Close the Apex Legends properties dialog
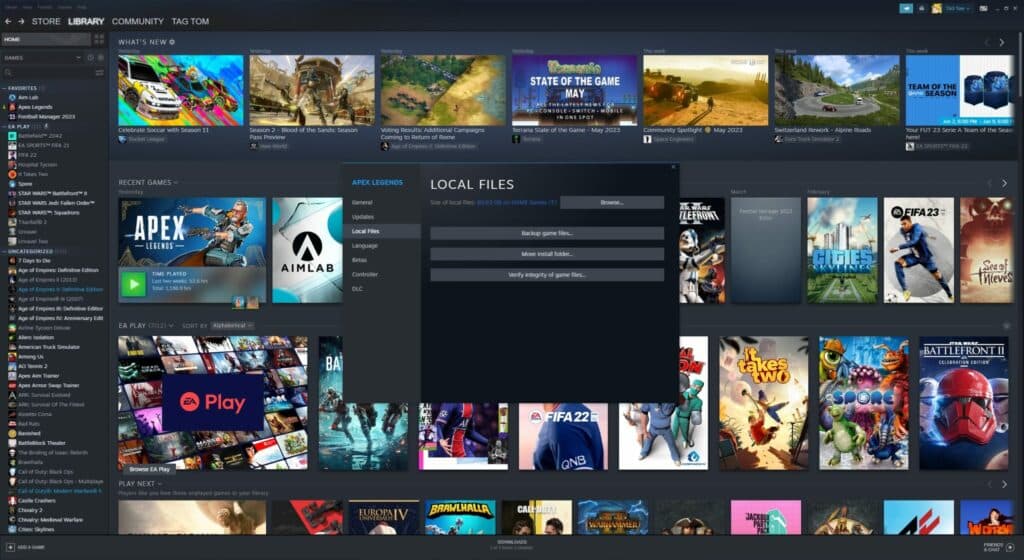Viewport: 1024px width, 560px height. point(673,167)
